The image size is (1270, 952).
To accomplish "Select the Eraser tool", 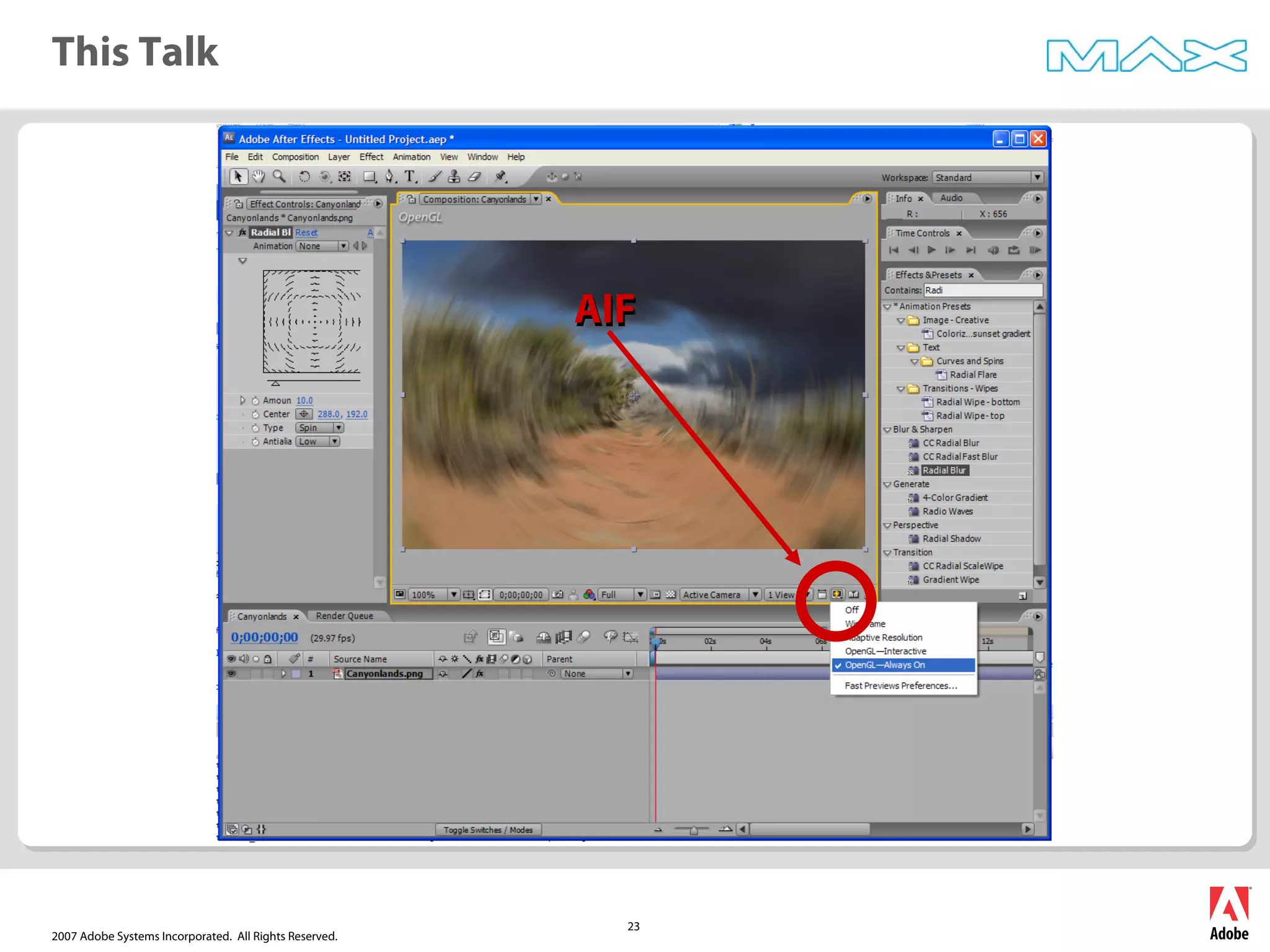I will pyautogui.click(x=474, y=177).
